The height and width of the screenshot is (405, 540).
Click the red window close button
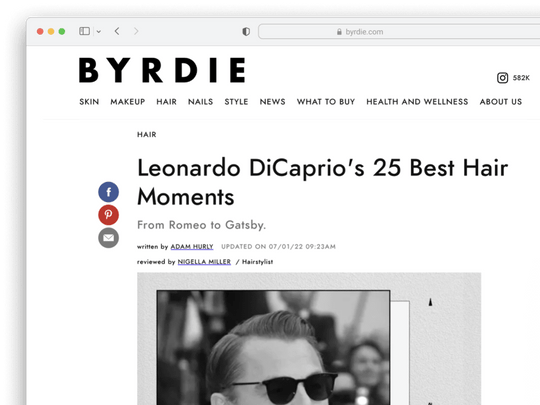(x=40, y=32)
